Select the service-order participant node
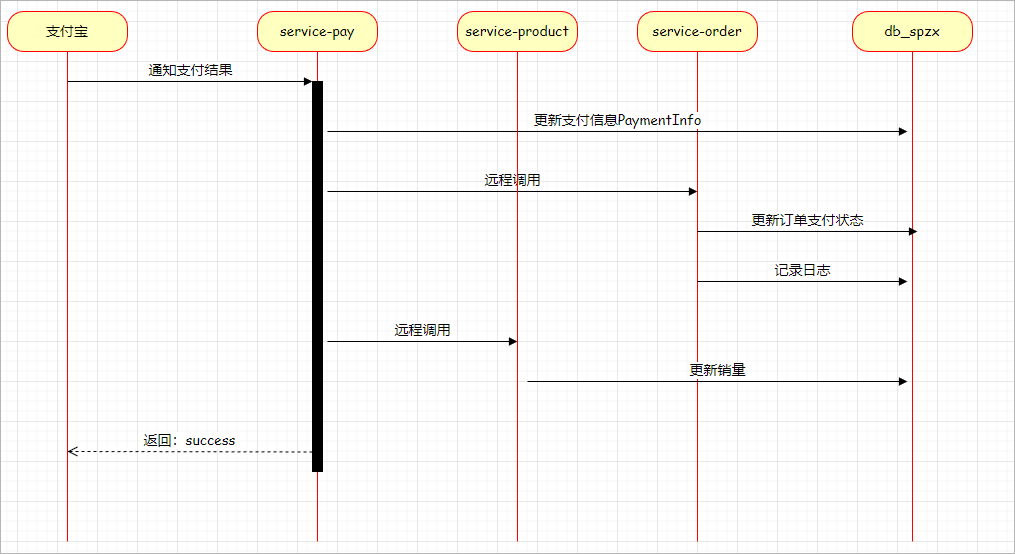This screenshot has width=1015, height=554. [697, 32]
